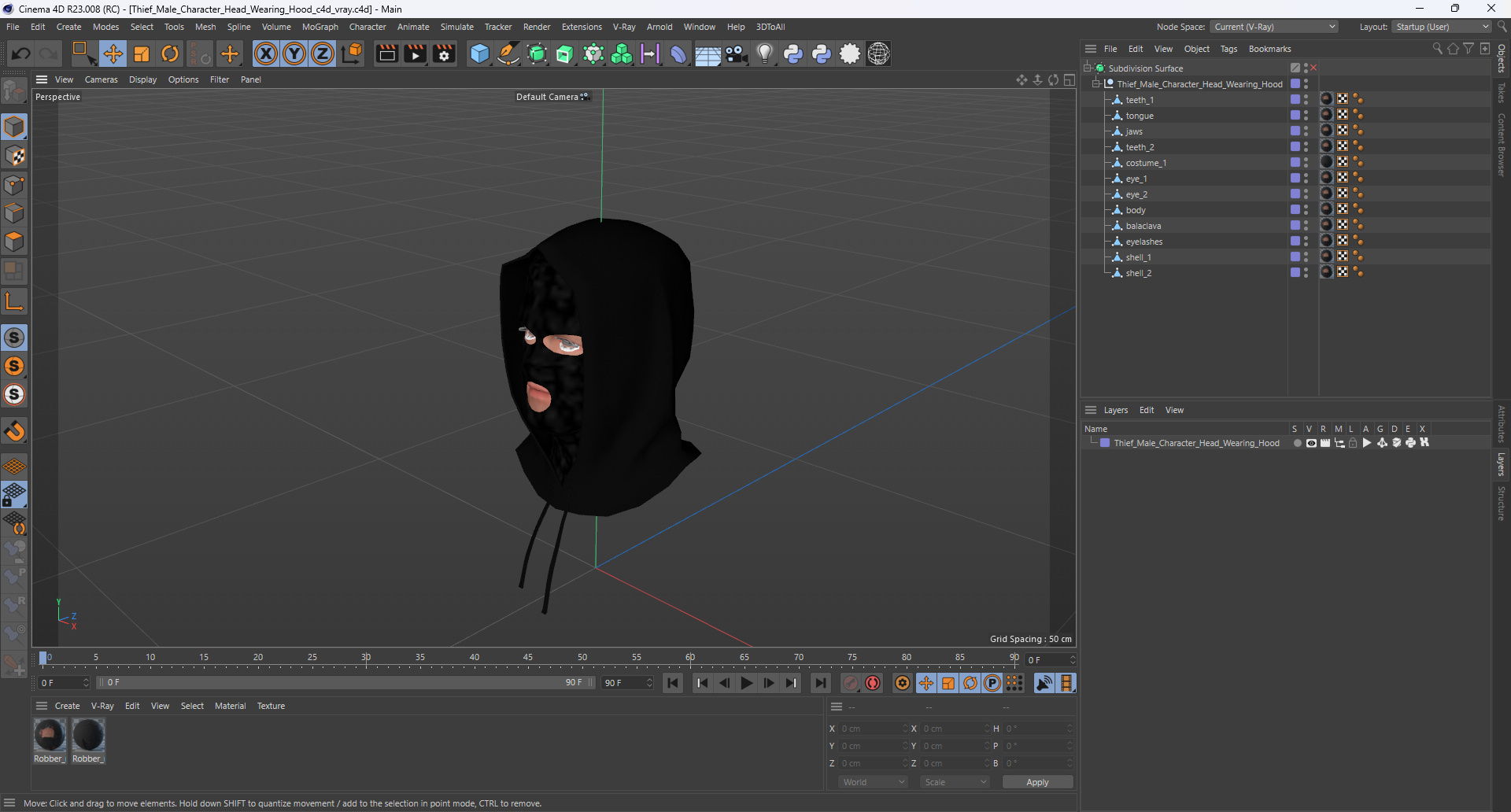Click the Spline Pen tool icon
The width and height of the screenshot is (1511, 812).
[x=508, y=54]
